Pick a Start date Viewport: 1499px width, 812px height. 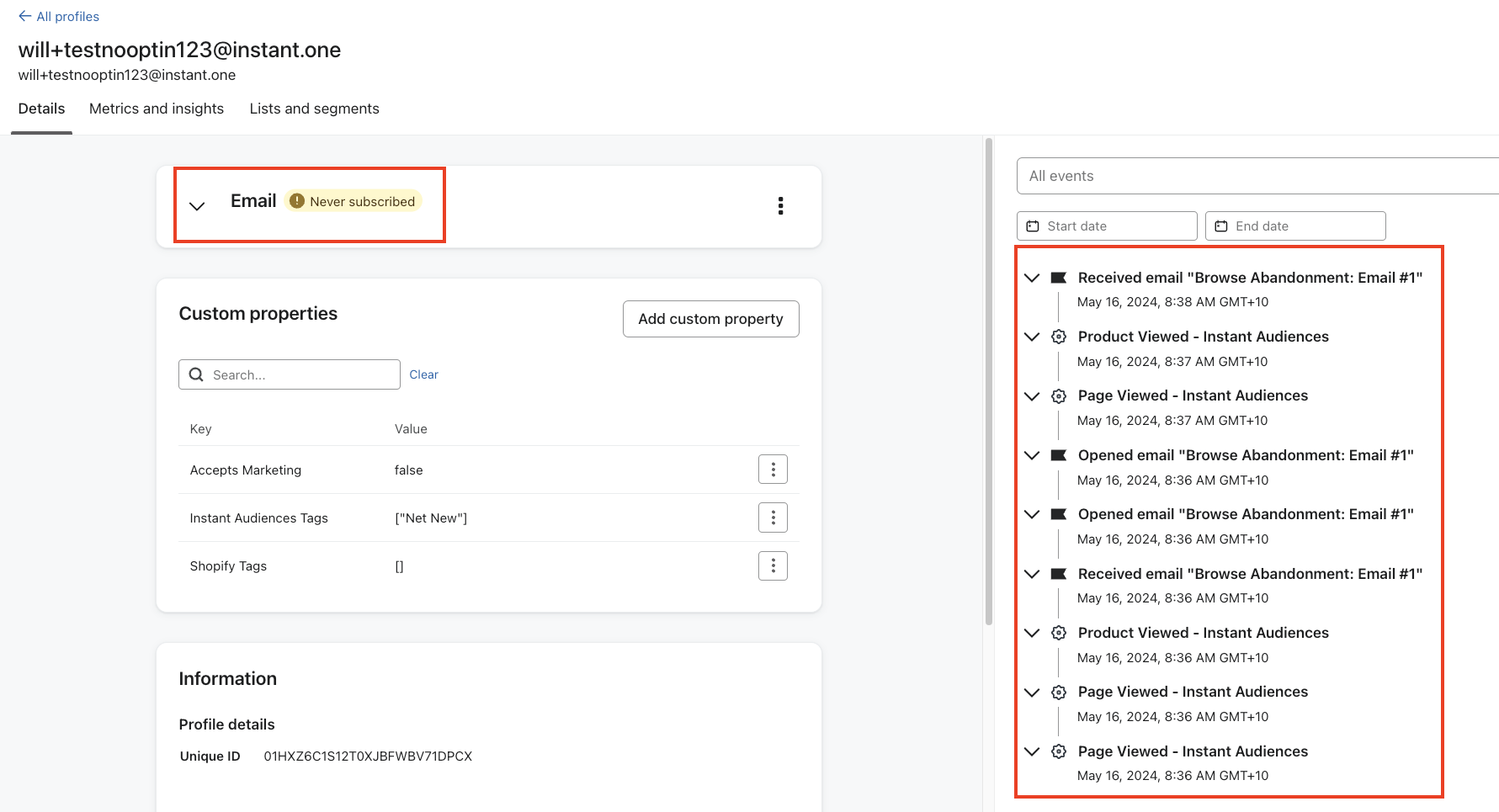point(1107,226)
